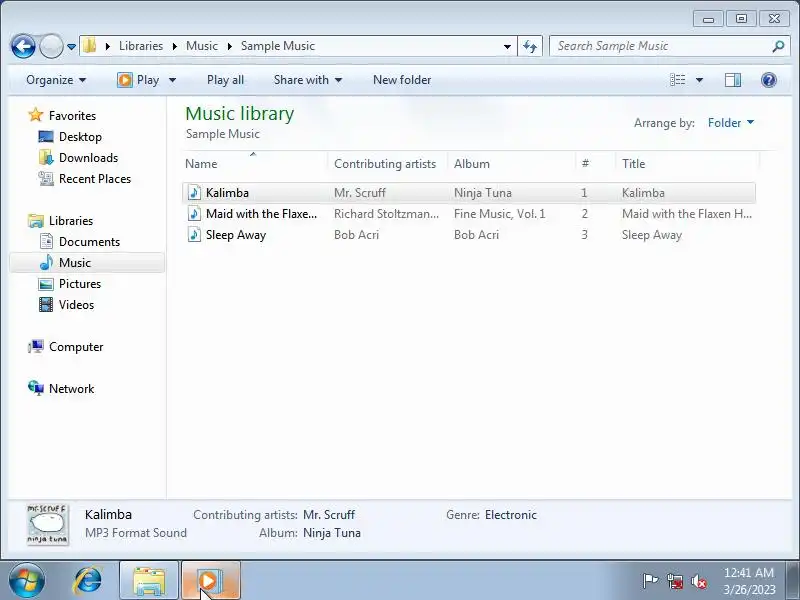Open the Documents library

click(x=89, y=242)
